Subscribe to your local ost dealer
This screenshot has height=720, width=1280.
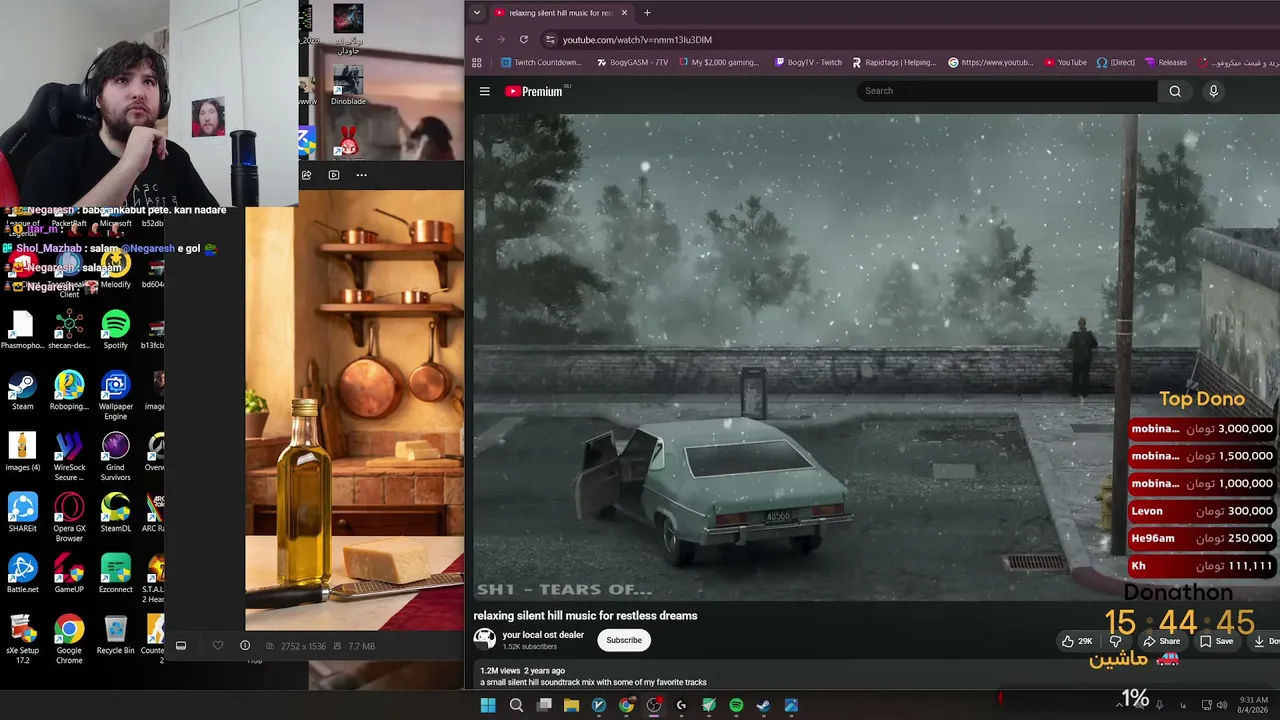pos(624,640)
